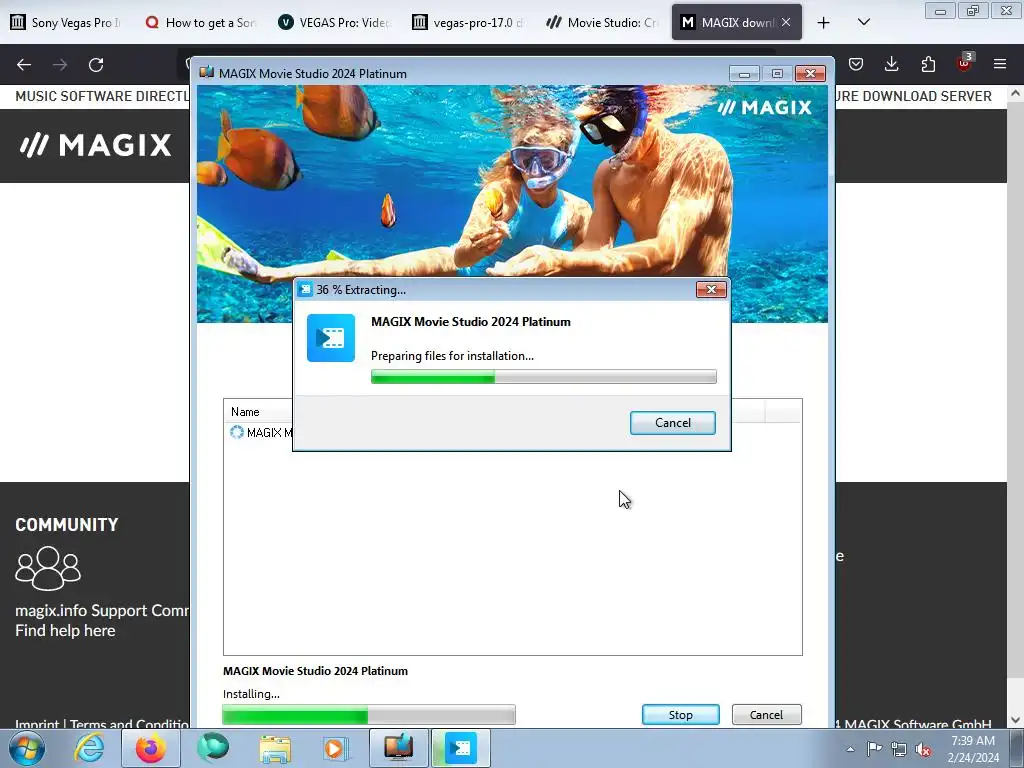This screenshot has height=768, width=1024.
Task: Stop the Movie Studio installation
Action: pyautogui.click(x=680, y=714)
